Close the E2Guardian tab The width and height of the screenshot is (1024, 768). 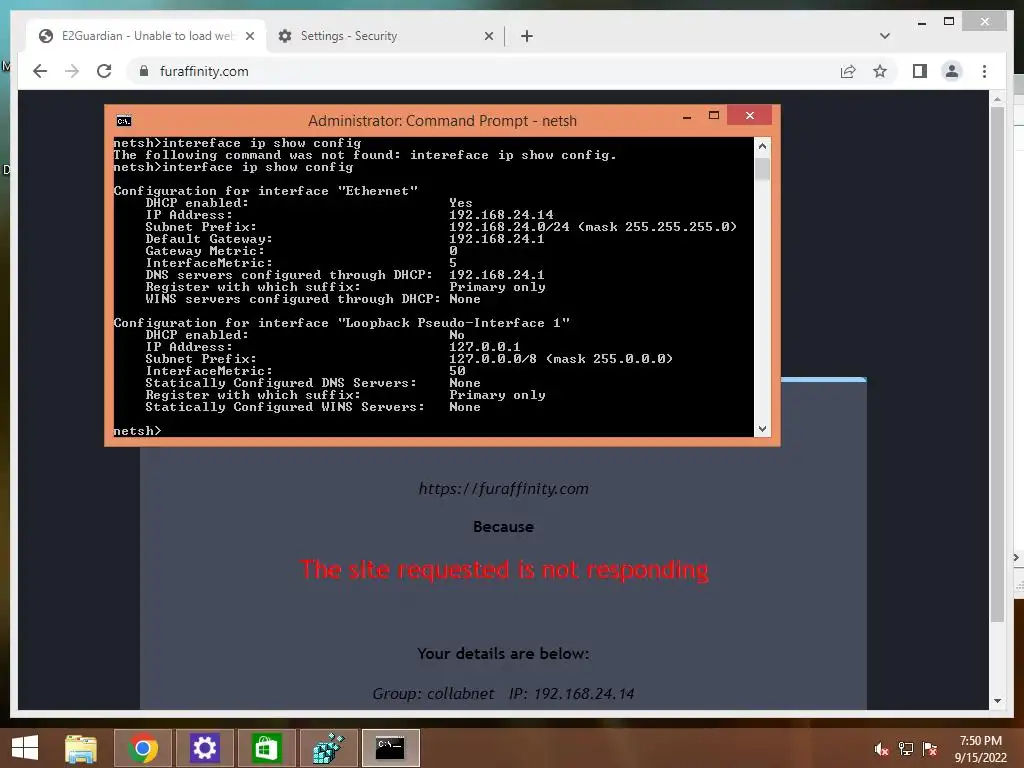point(249,36)
